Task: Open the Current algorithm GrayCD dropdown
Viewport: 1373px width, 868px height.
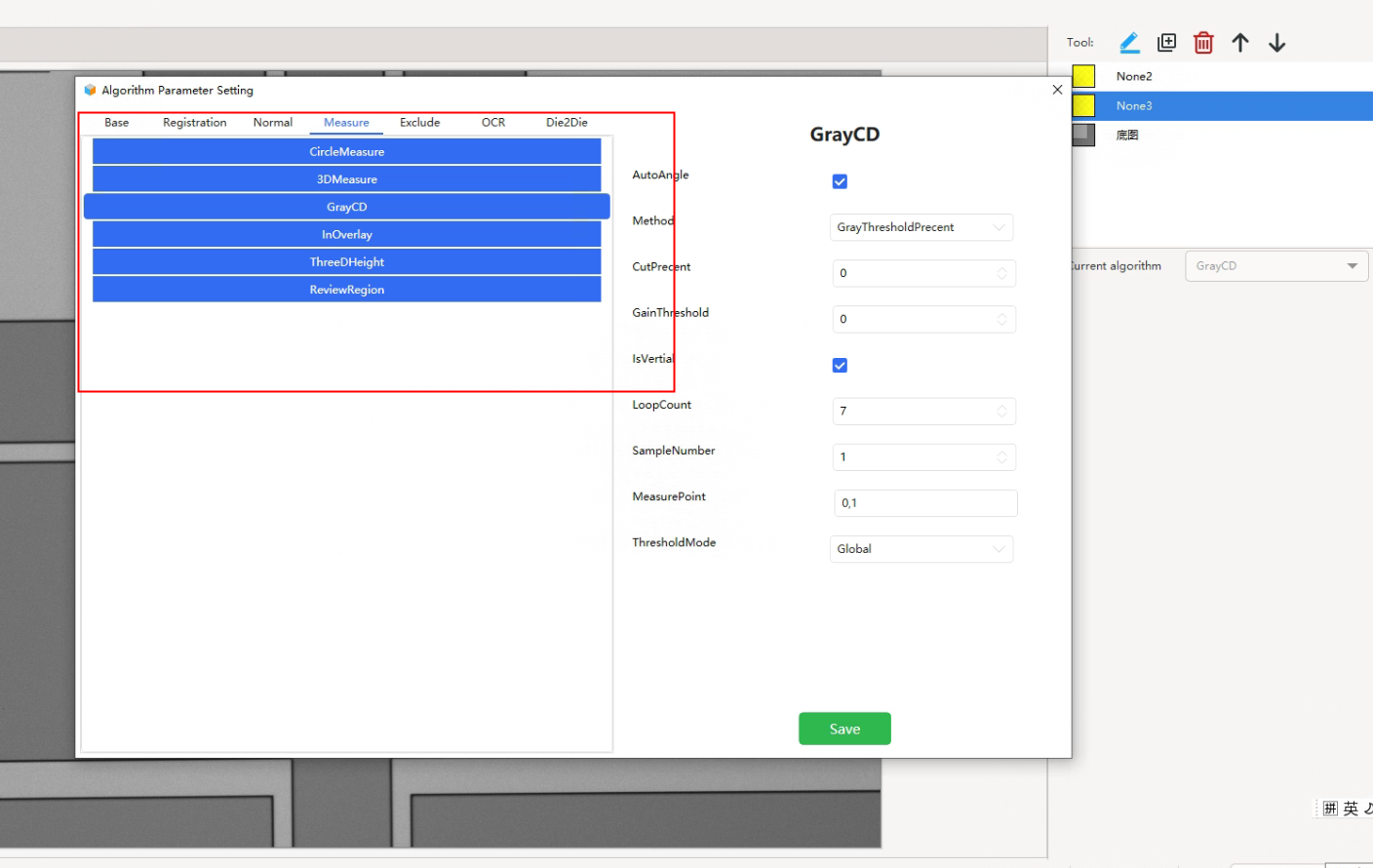Action: coord(1275,266)
